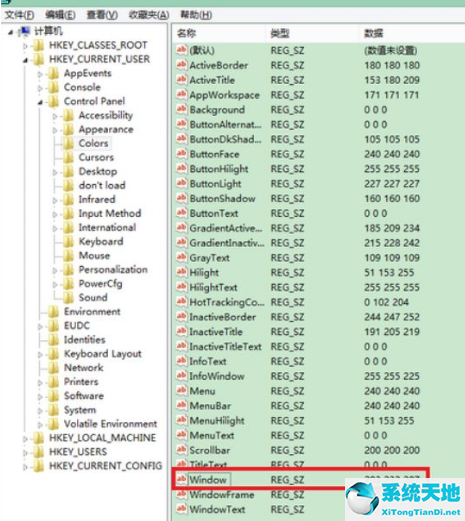This screenshot has width=465, height=521.
Task: Open the 文件(F) menu
Action: [19, 15]
